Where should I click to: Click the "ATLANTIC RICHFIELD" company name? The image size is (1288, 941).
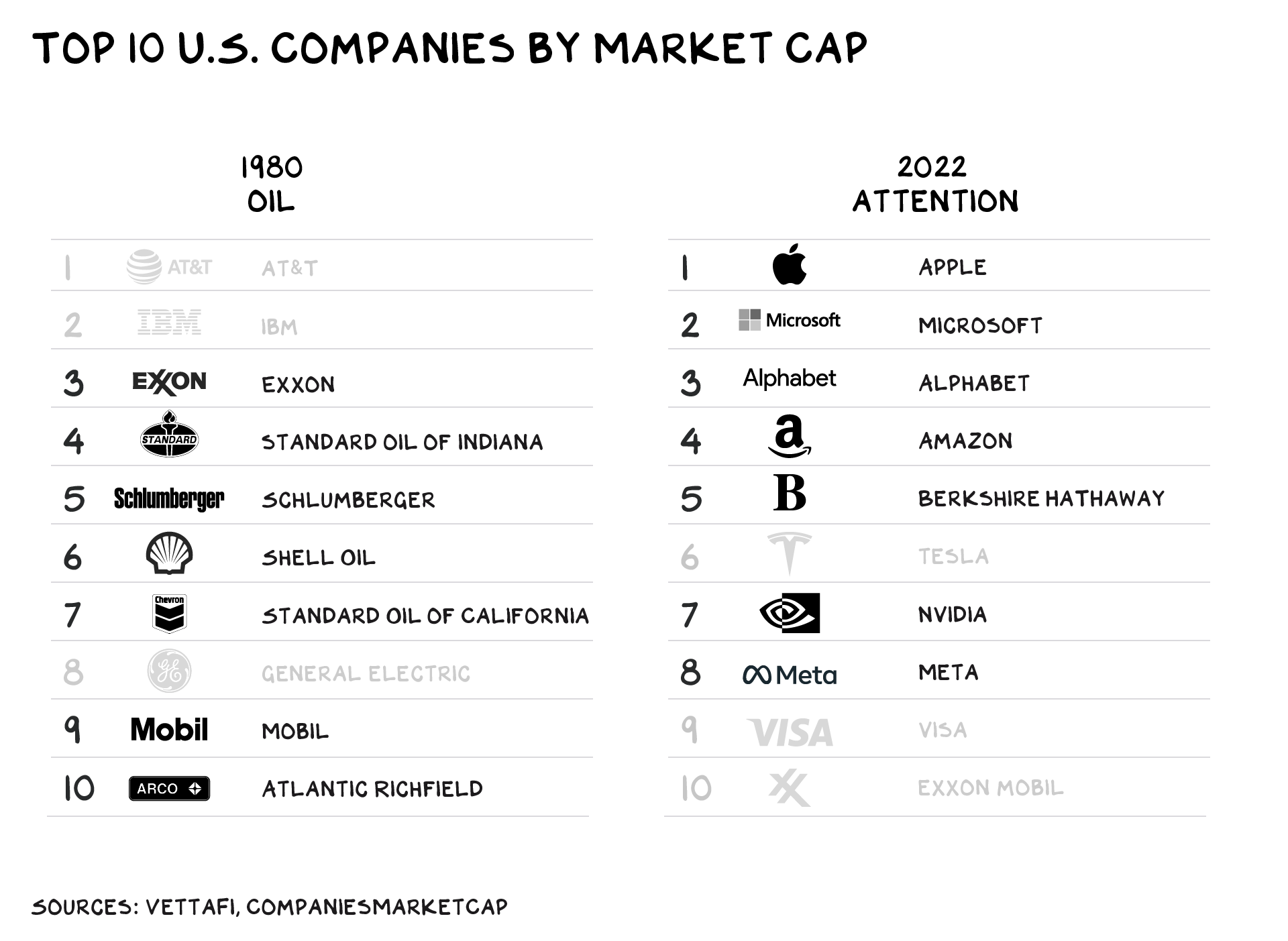point(372,789)
